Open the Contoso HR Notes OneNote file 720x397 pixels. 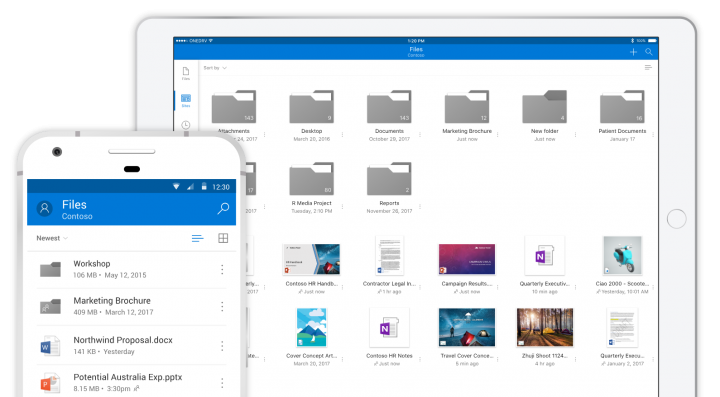(x=389, y=328)
